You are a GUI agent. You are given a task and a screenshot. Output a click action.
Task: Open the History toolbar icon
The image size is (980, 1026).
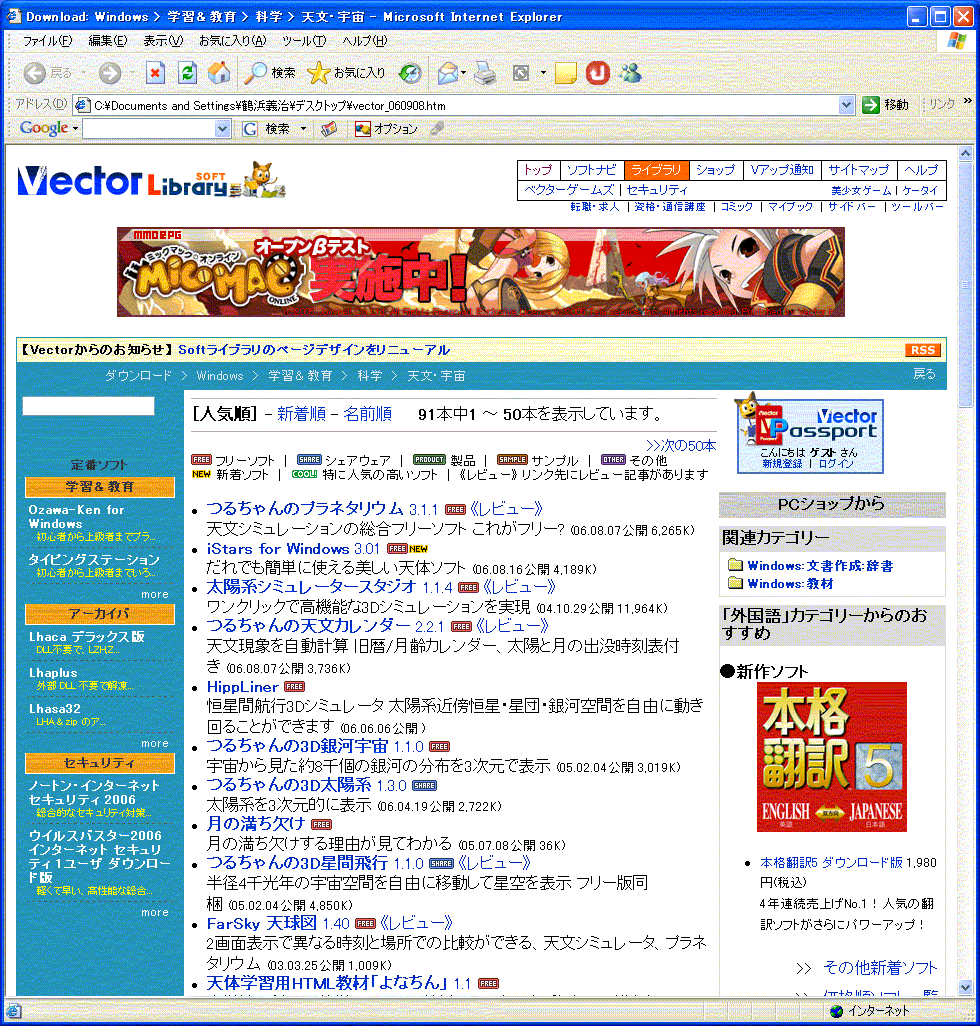click(x=410, y=73)
